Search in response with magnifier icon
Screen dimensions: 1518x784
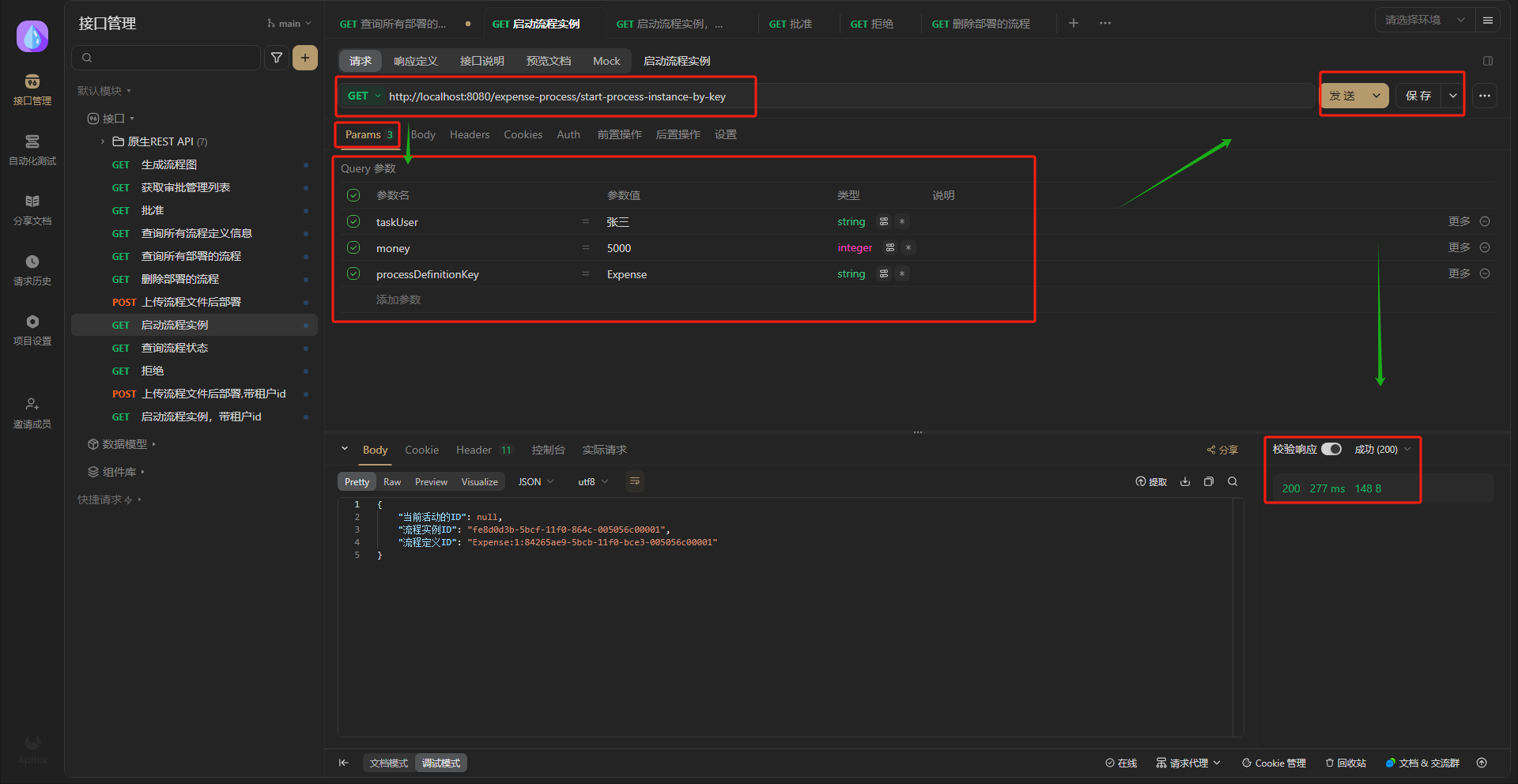(1233, 481)
